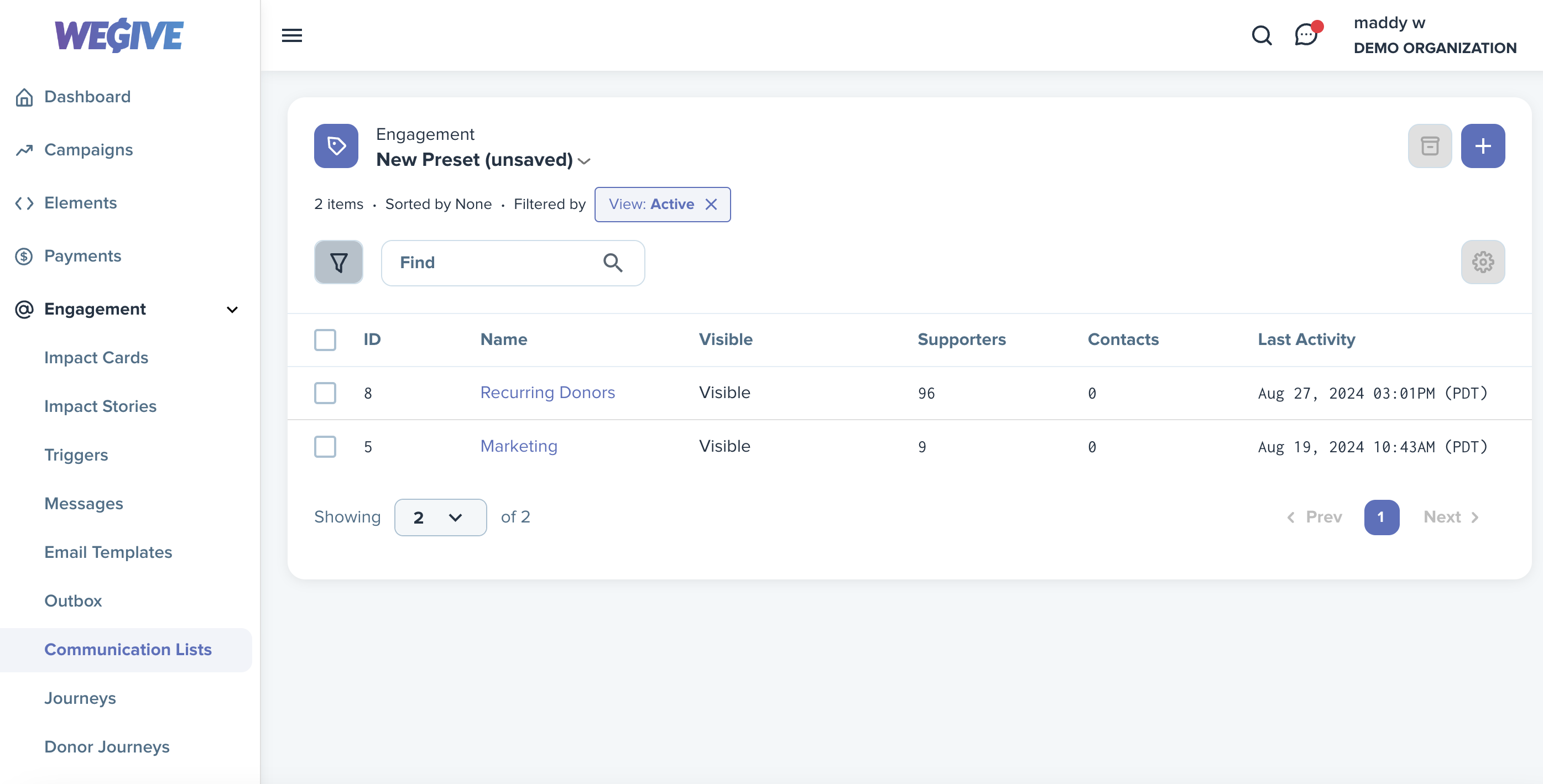Toggle the hamburger menu icon
The width and height of the screenshot is (1543, 784).
[291, 35]
